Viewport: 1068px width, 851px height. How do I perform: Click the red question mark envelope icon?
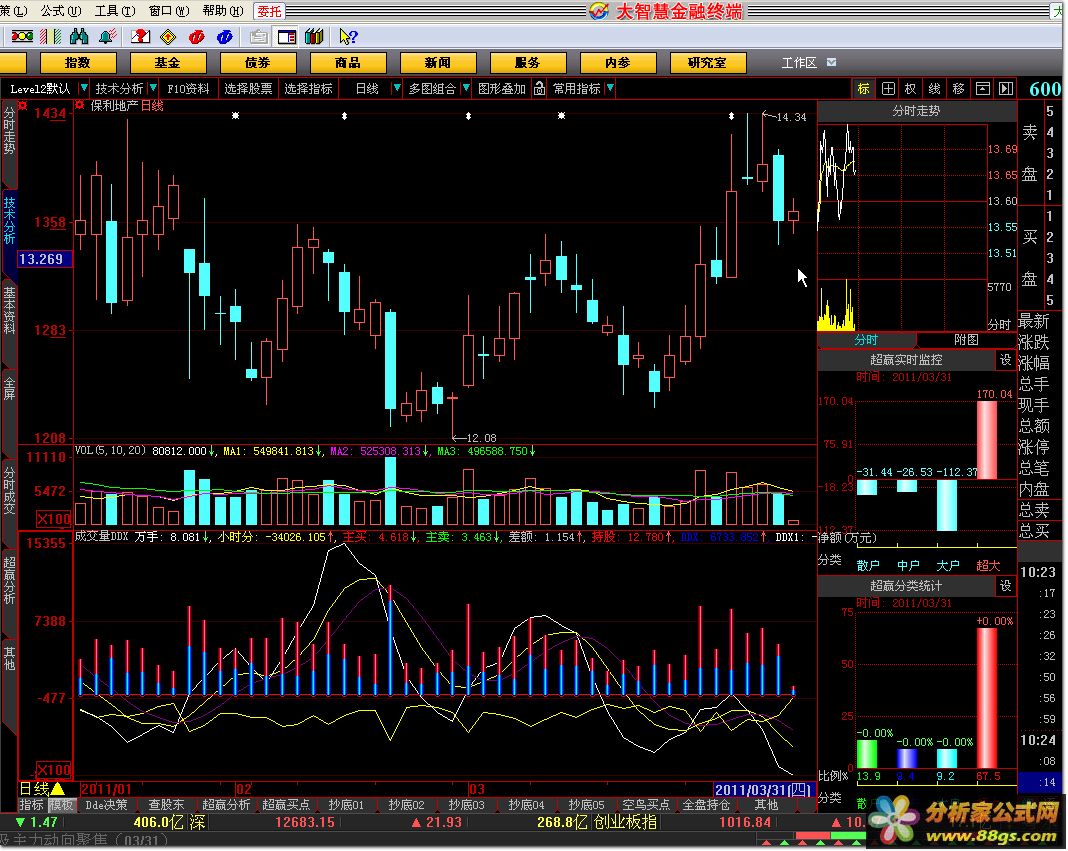point(140,37)
